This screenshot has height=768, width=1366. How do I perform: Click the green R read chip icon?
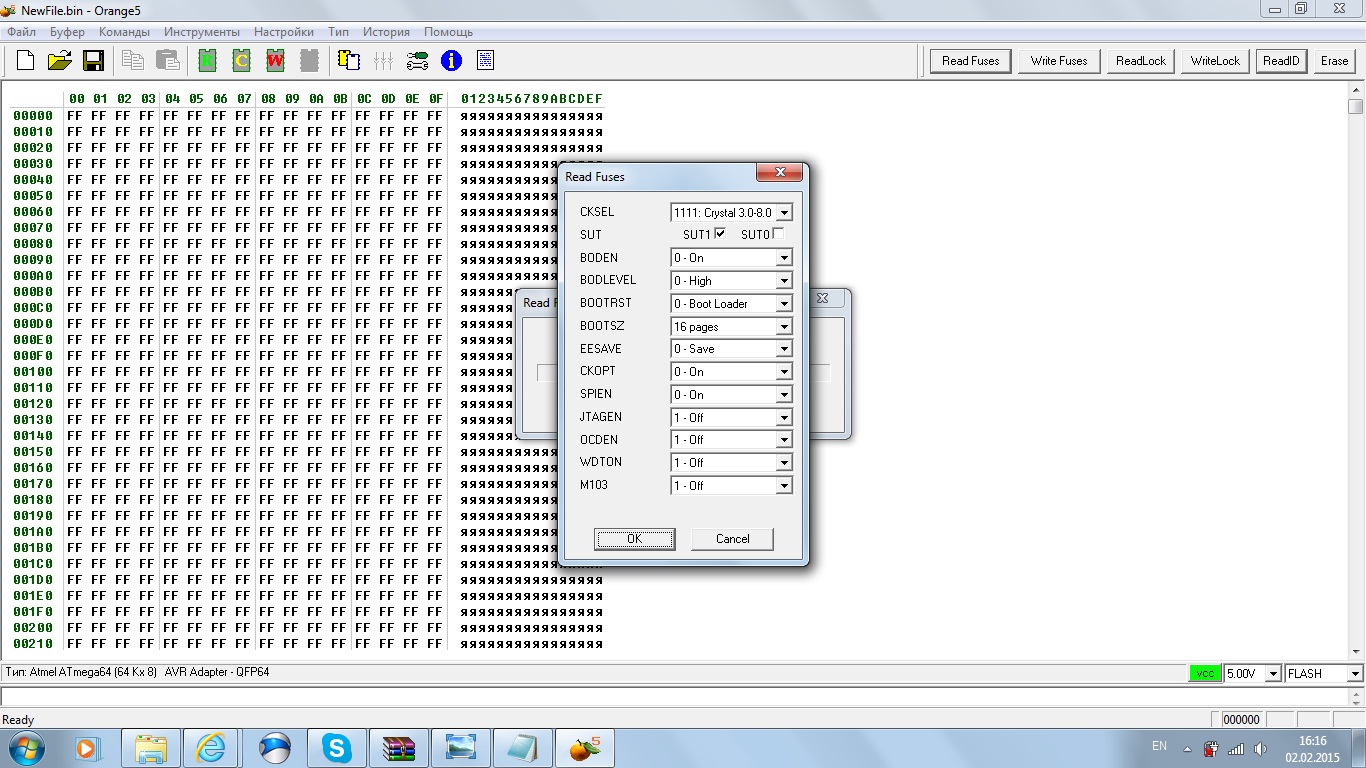(208, 61)
